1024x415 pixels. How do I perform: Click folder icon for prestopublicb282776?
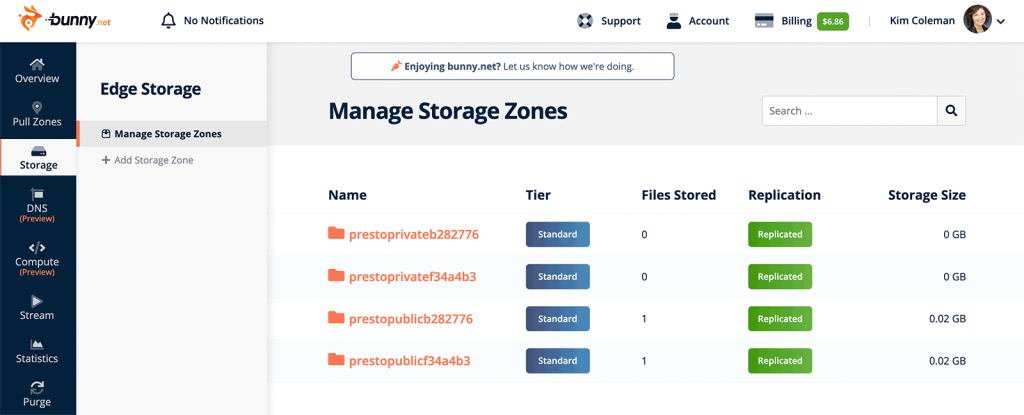(x=336, y=318)
